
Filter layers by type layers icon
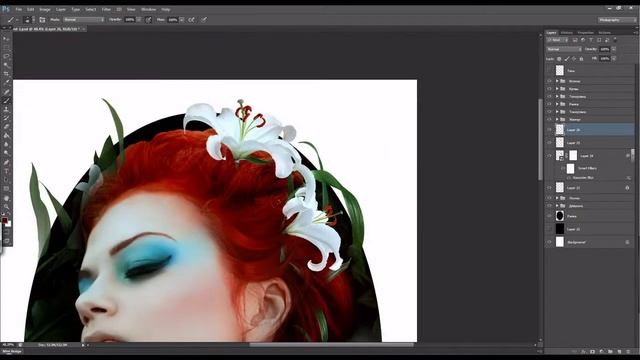pyautogui.click(x=591, y=40)
